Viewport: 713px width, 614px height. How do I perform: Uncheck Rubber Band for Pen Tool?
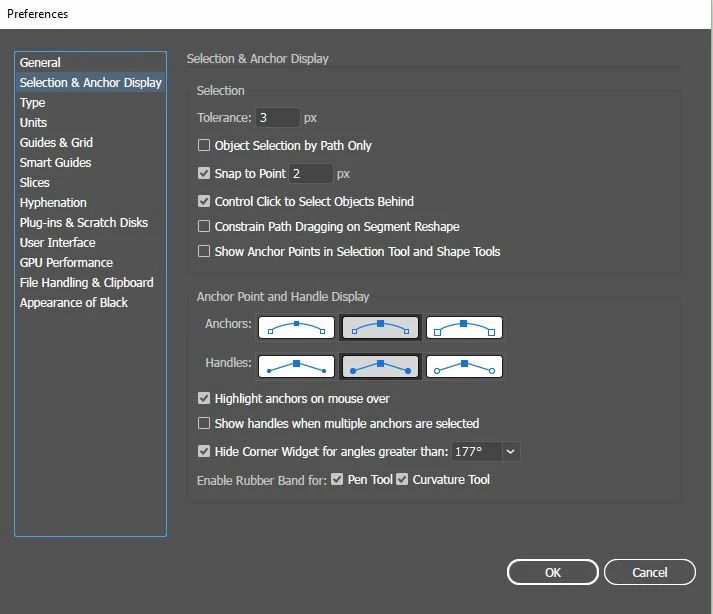(x=337, y=479)
